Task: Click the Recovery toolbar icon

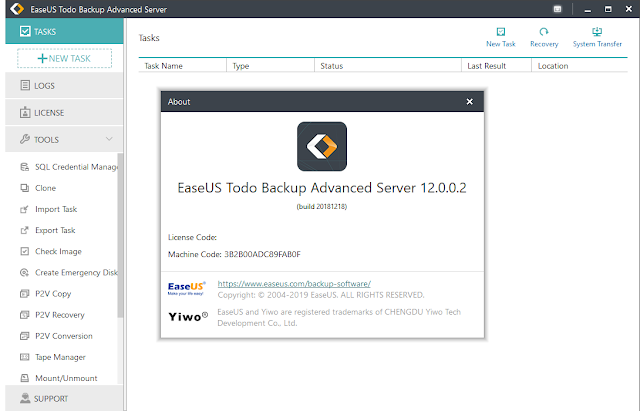Action: [544, 31]
